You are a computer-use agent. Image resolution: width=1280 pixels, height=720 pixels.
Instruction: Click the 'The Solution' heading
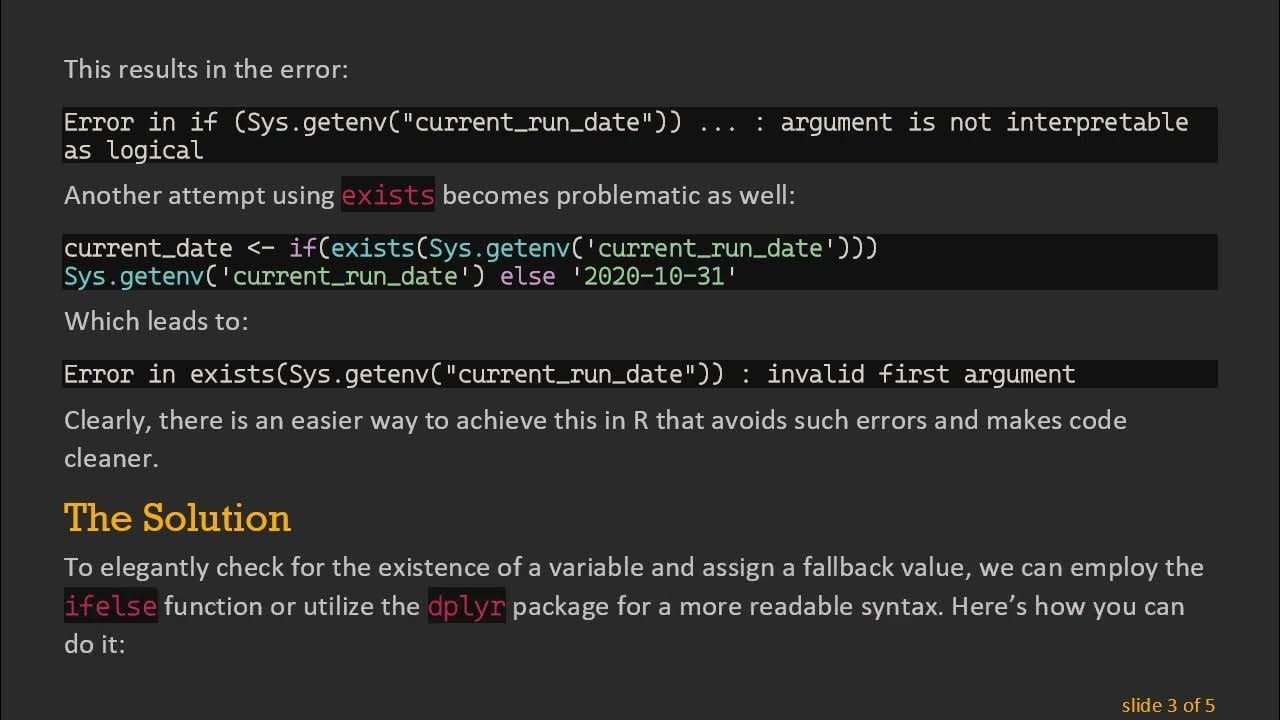177,518
